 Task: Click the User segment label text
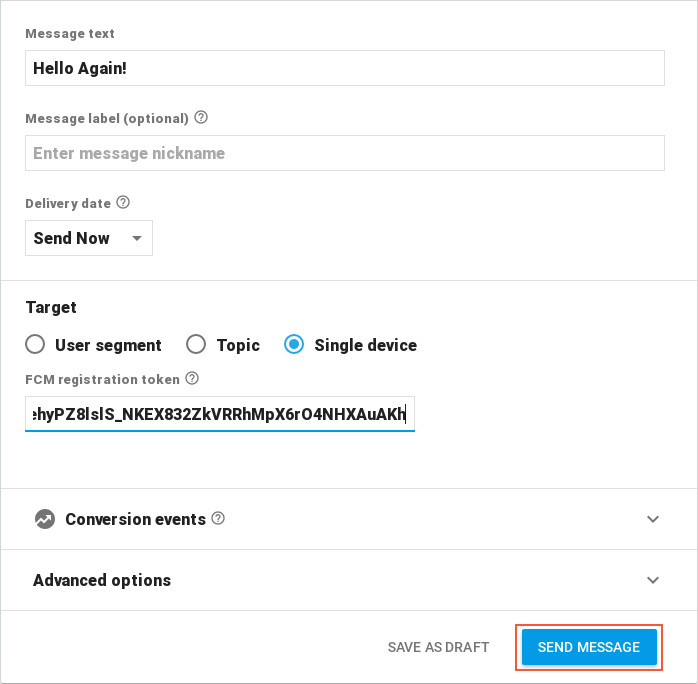(108, 345)
